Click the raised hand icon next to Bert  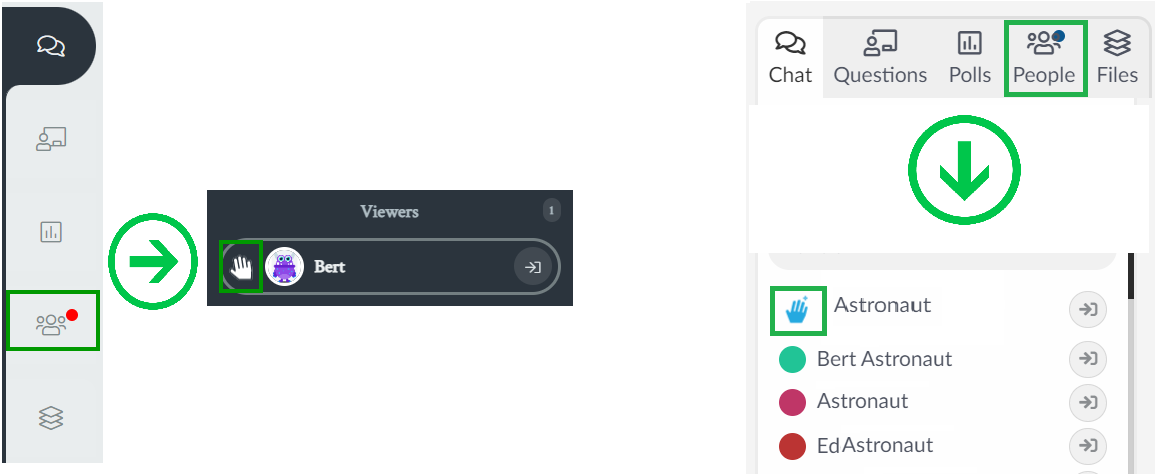click(x=242, y=267)
